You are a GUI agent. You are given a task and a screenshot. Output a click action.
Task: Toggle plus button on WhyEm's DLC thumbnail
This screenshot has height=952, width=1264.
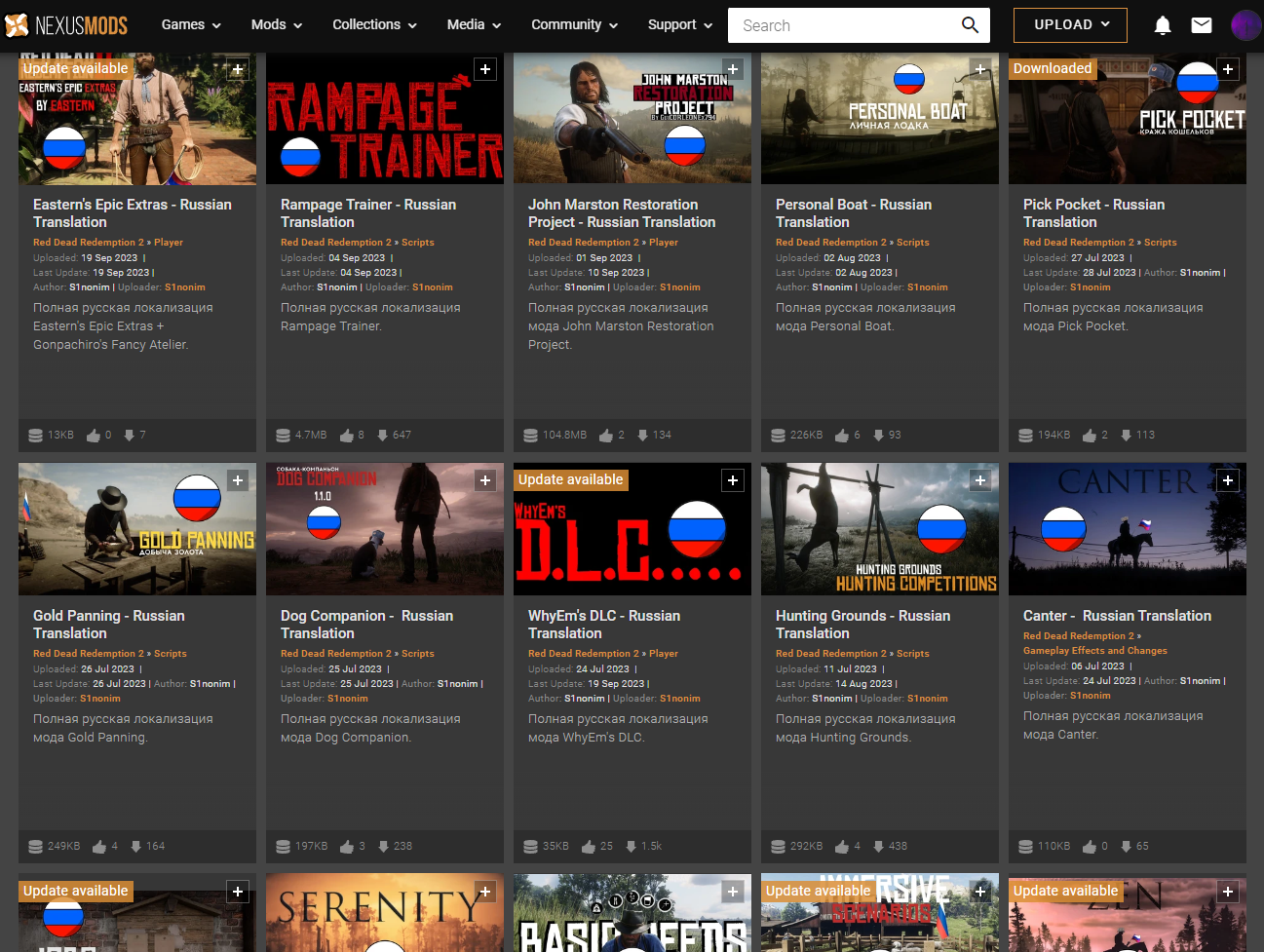pos(733,480)
